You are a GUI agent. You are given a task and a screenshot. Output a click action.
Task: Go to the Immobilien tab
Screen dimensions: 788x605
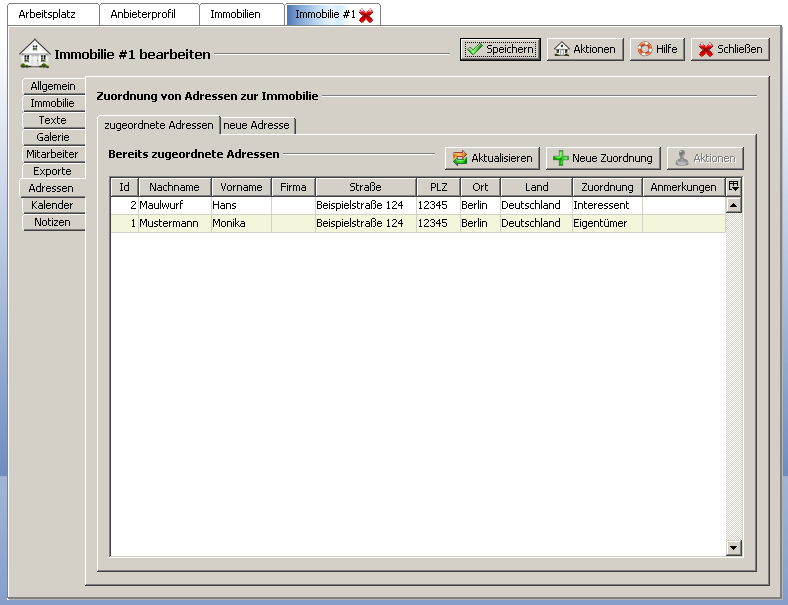pos(235,14)
